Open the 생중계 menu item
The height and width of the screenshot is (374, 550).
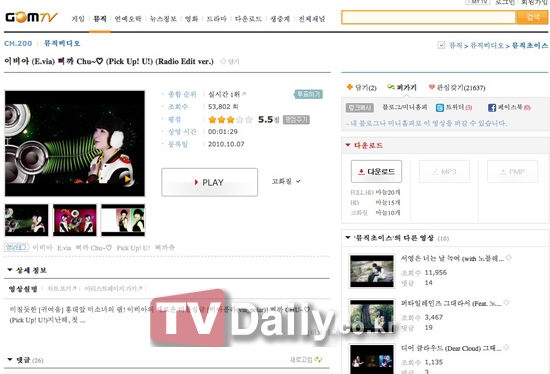pyautogui.click(x=280, y=19)
